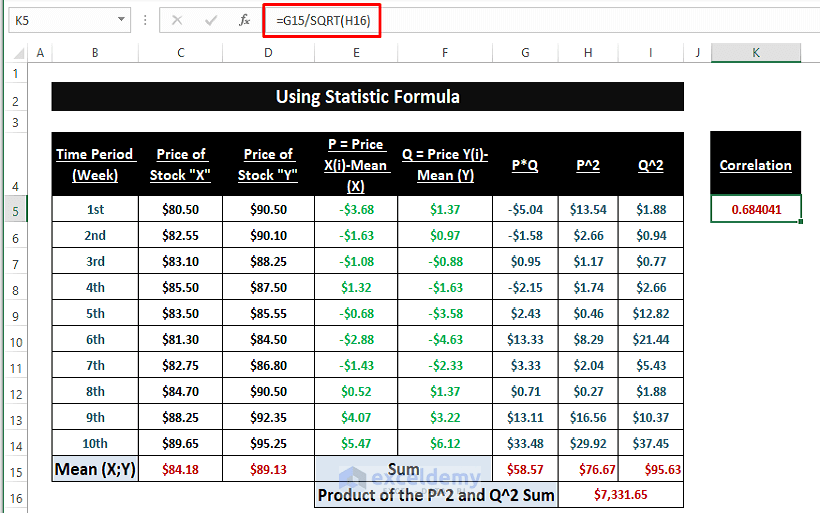820x513 pixels.
Task: Click the 'Time Period (Week)' header cell
Action: coord(95,164)
